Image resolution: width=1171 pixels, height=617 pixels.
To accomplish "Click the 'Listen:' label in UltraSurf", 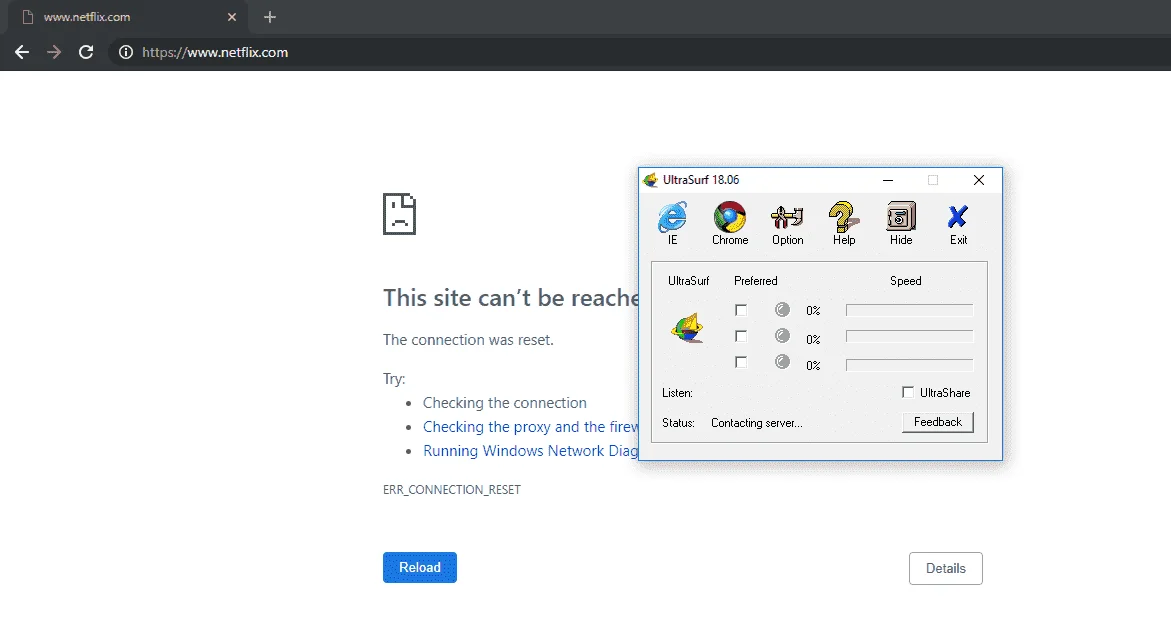I will tap(677, 393).
